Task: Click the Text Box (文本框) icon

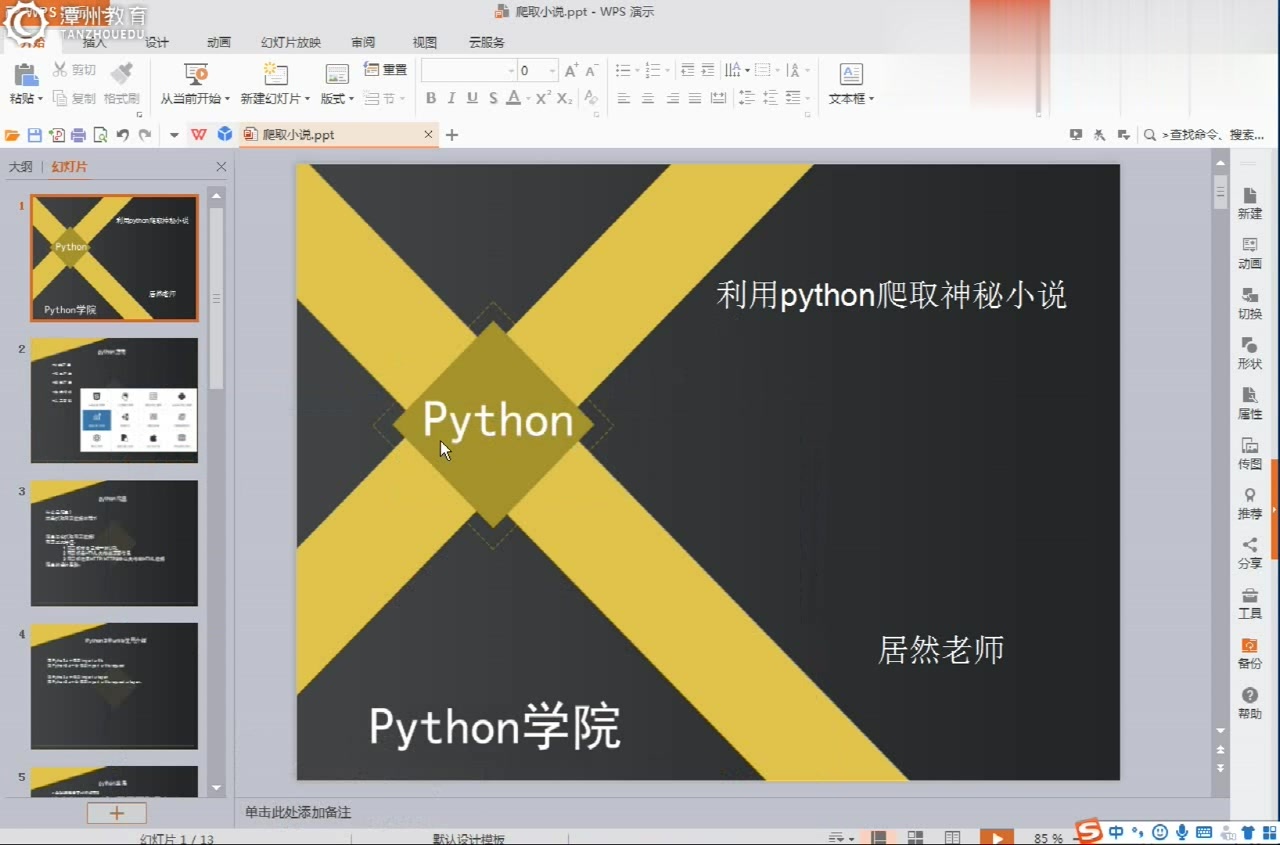Action: click(851, 74)
